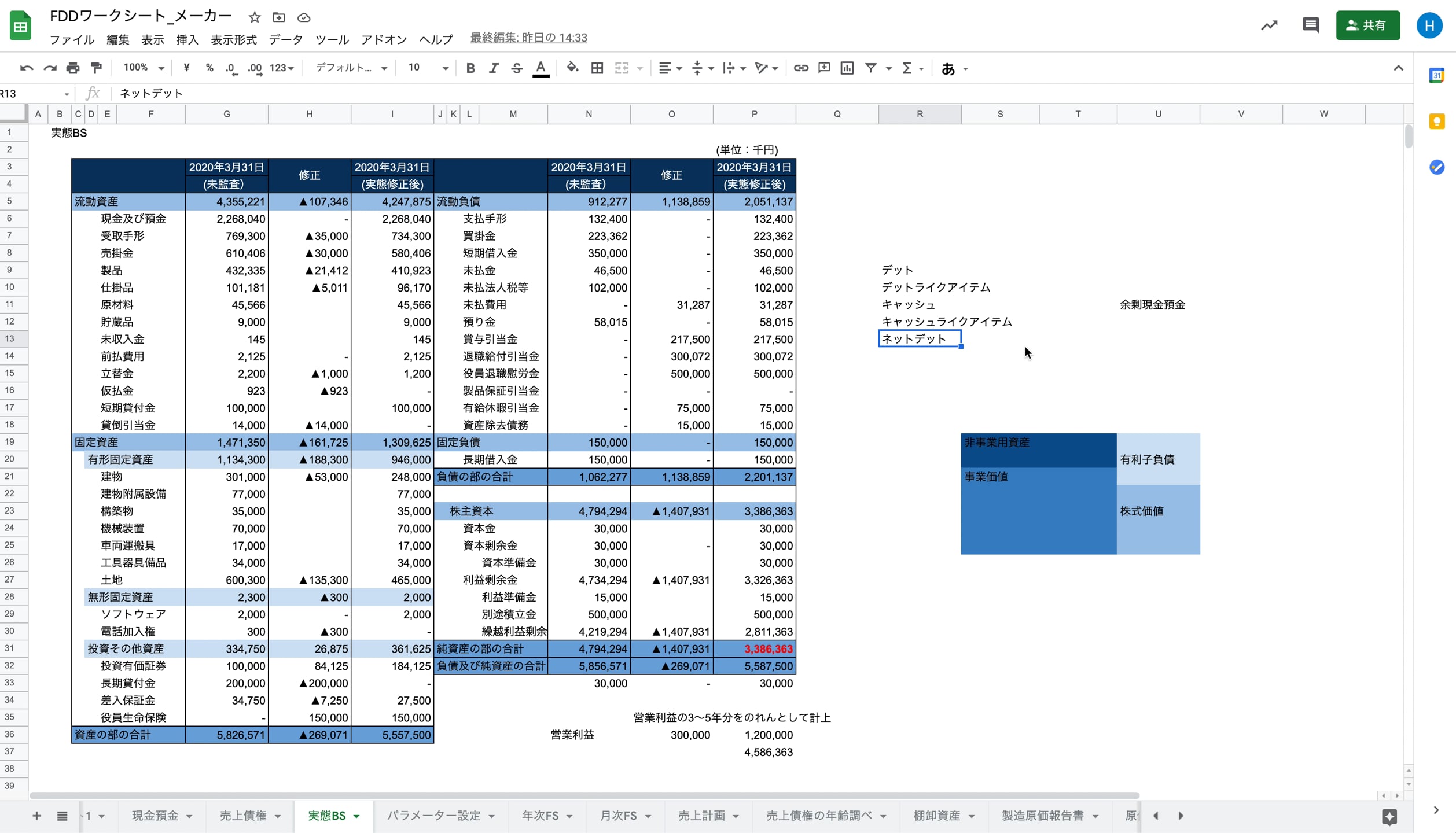Open the borders tool icon

597,68
